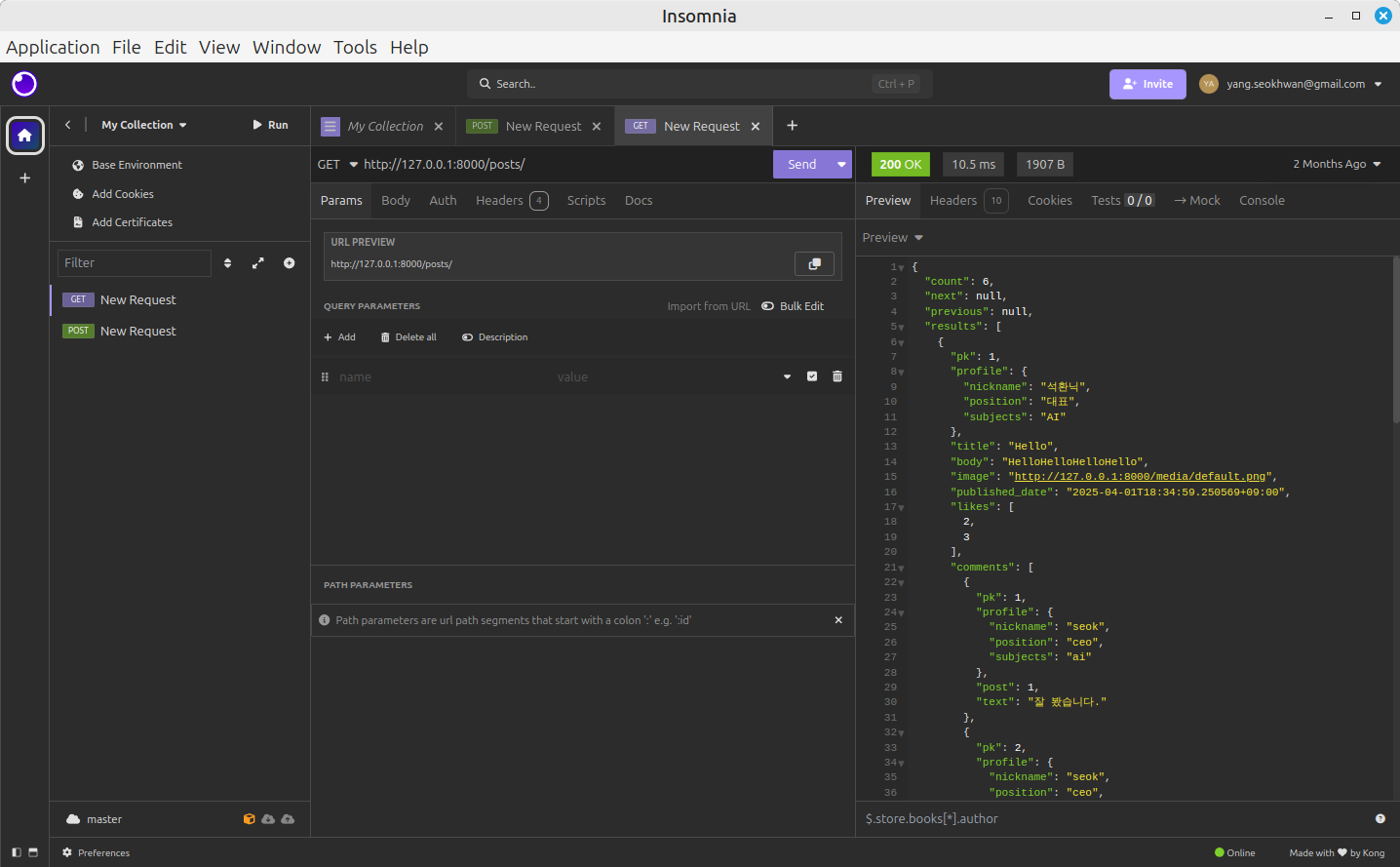Image resolution: width=1400 pixels, height=867 pixels.
Task: Click the Home dashboard icon in sidebar
Action: click(x=25, y=136)
